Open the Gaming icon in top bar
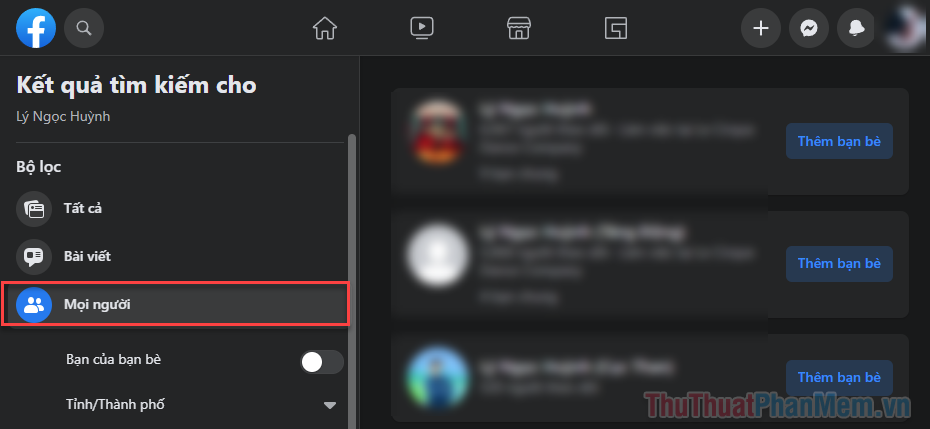This screenshot has height=429, width=930. pos(616,28)
